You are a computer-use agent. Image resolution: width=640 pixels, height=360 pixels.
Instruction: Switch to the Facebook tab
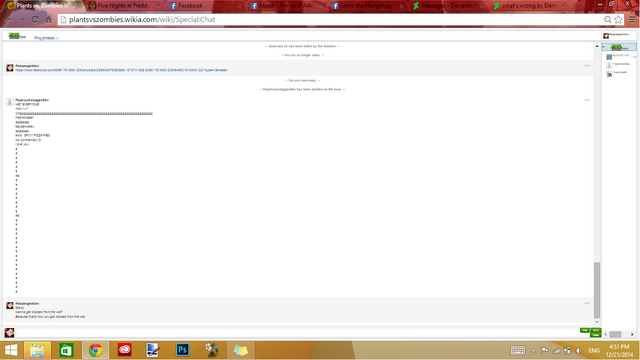click(x=204, y=6)
